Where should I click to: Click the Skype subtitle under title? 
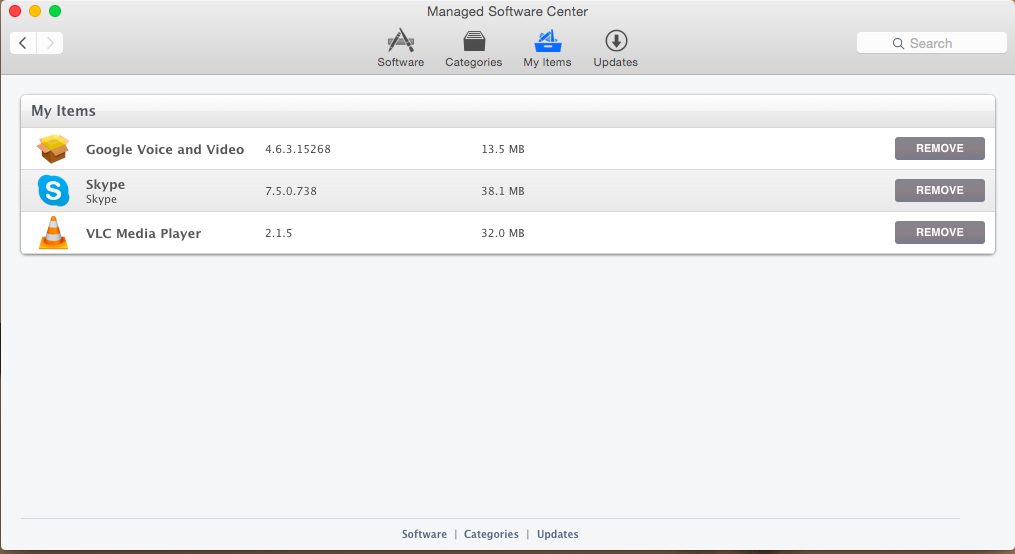coord(102,199)
